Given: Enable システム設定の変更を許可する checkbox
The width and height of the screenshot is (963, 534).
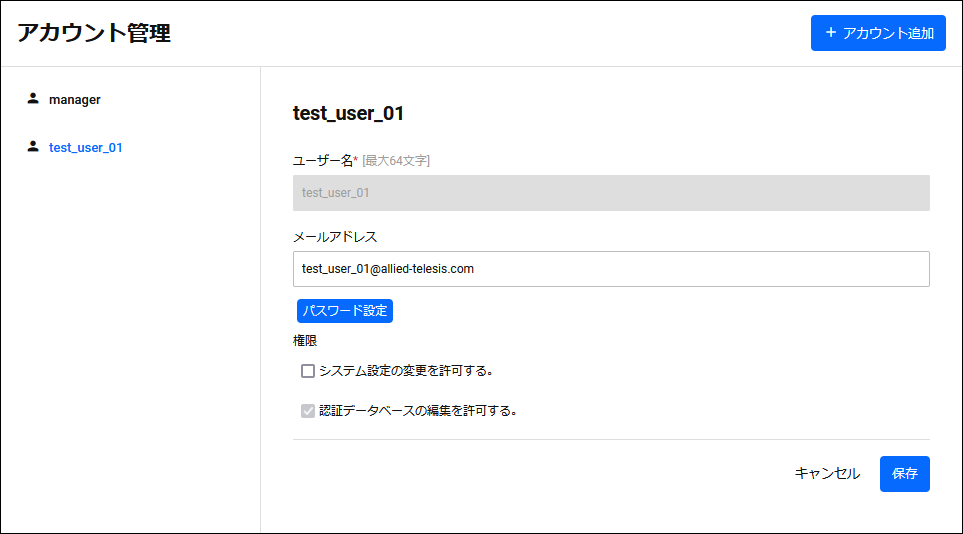Looking at the screenshot, I should 308,371.
